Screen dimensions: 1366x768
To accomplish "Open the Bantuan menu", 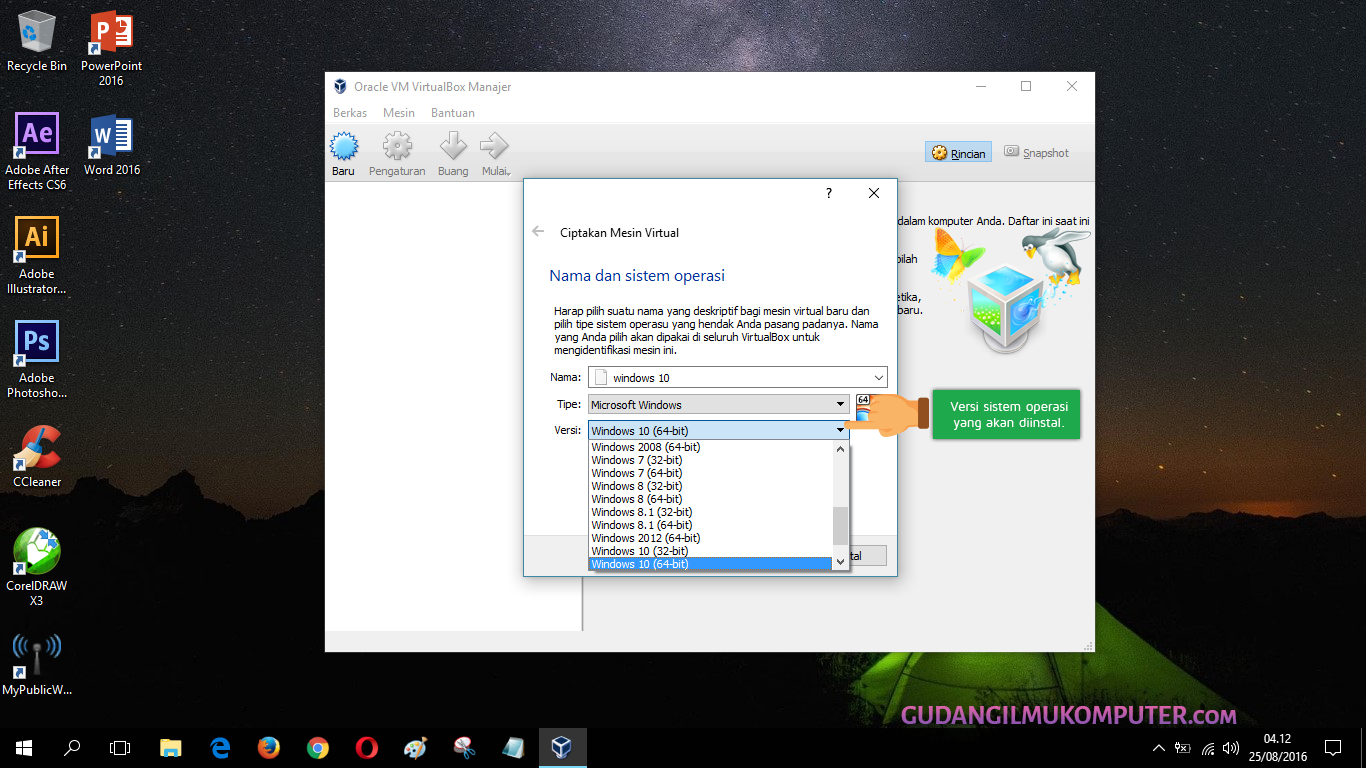I will tap(453, 113).
